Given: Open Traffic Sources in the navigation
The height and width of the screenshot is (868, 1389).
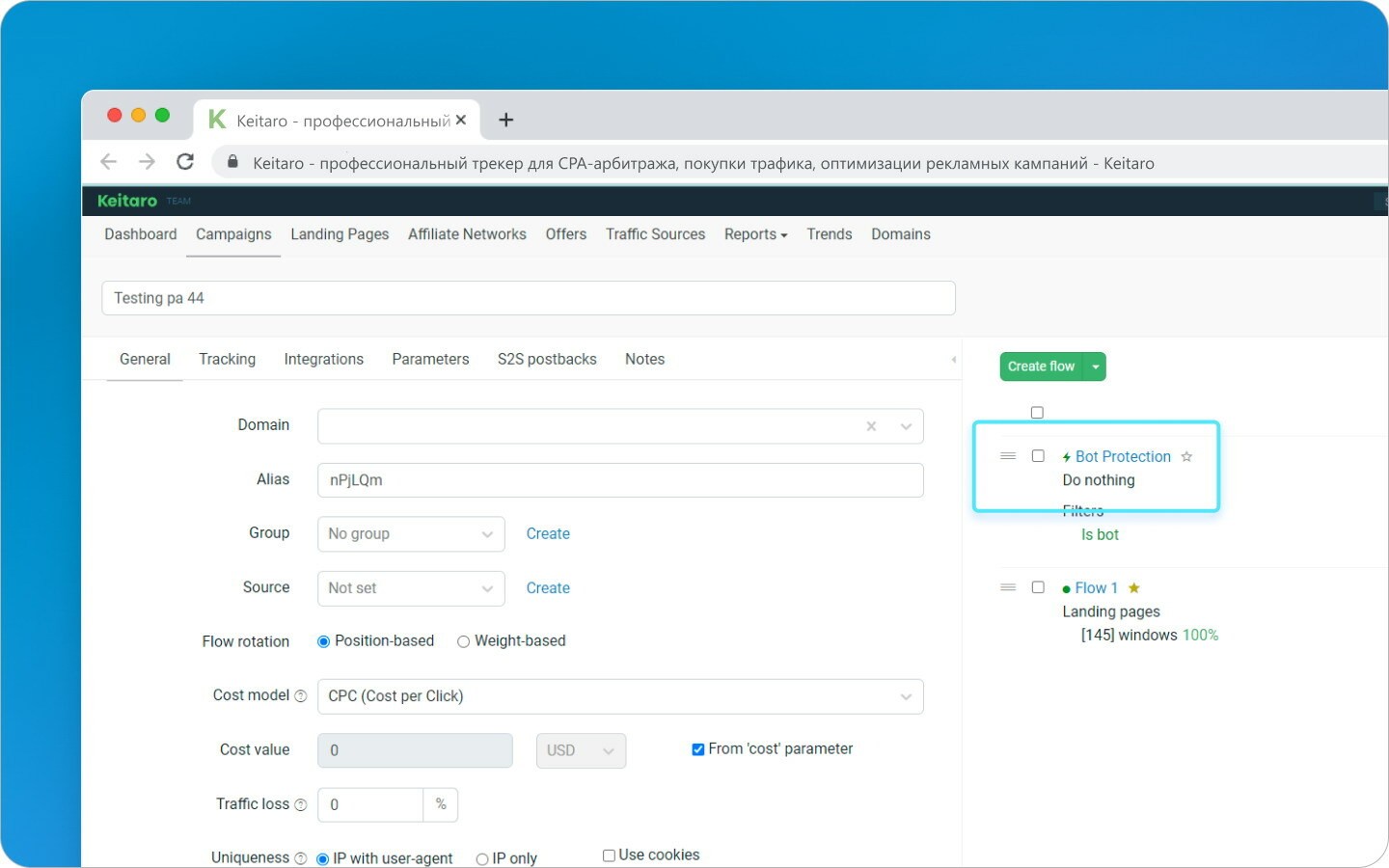Looking at the screenshot, I should tap(655, 234).
